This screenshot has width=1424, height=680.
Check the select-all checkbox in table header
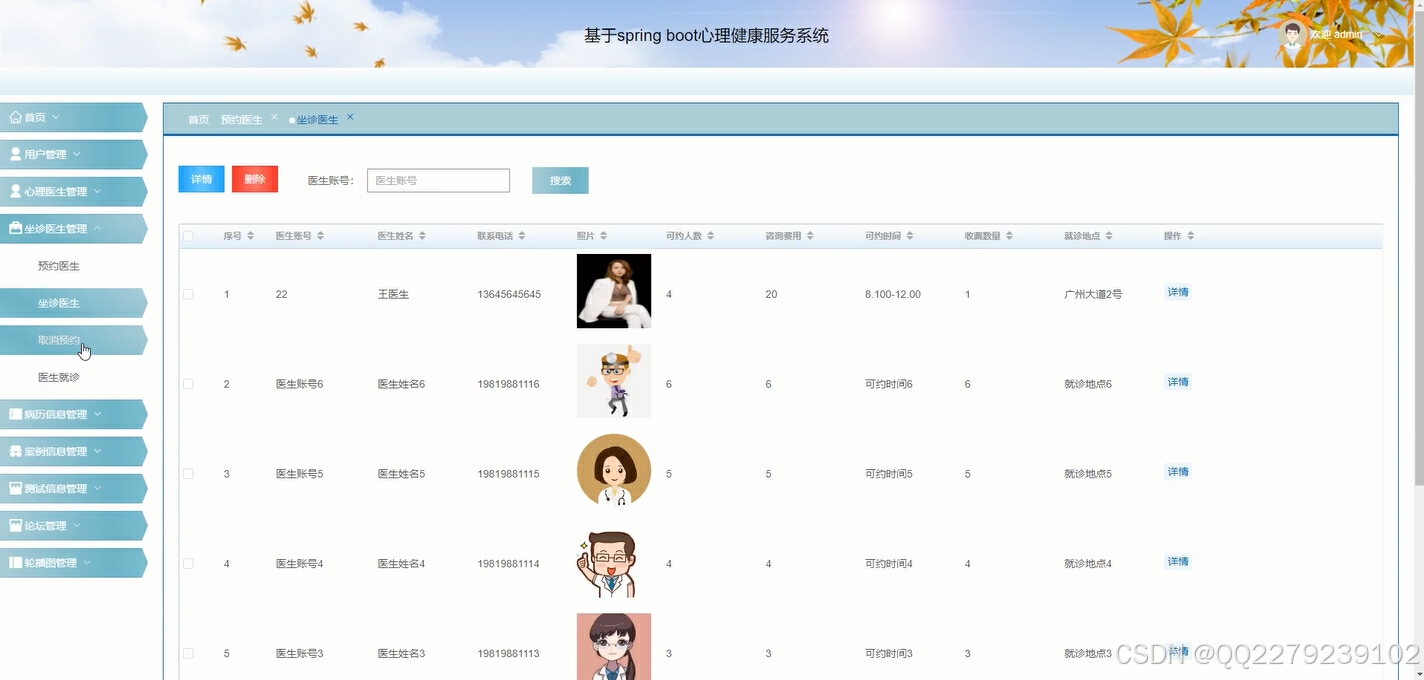pyautogui.click(x=188, y=235)
